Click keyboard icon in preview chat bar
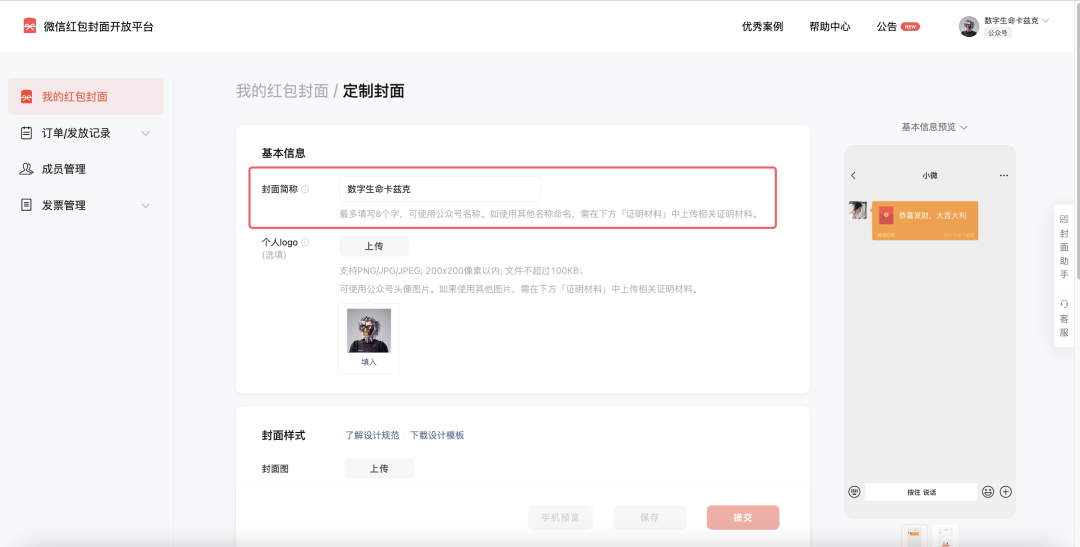Viewport: 1080px width, 547px height. [855, 492]
